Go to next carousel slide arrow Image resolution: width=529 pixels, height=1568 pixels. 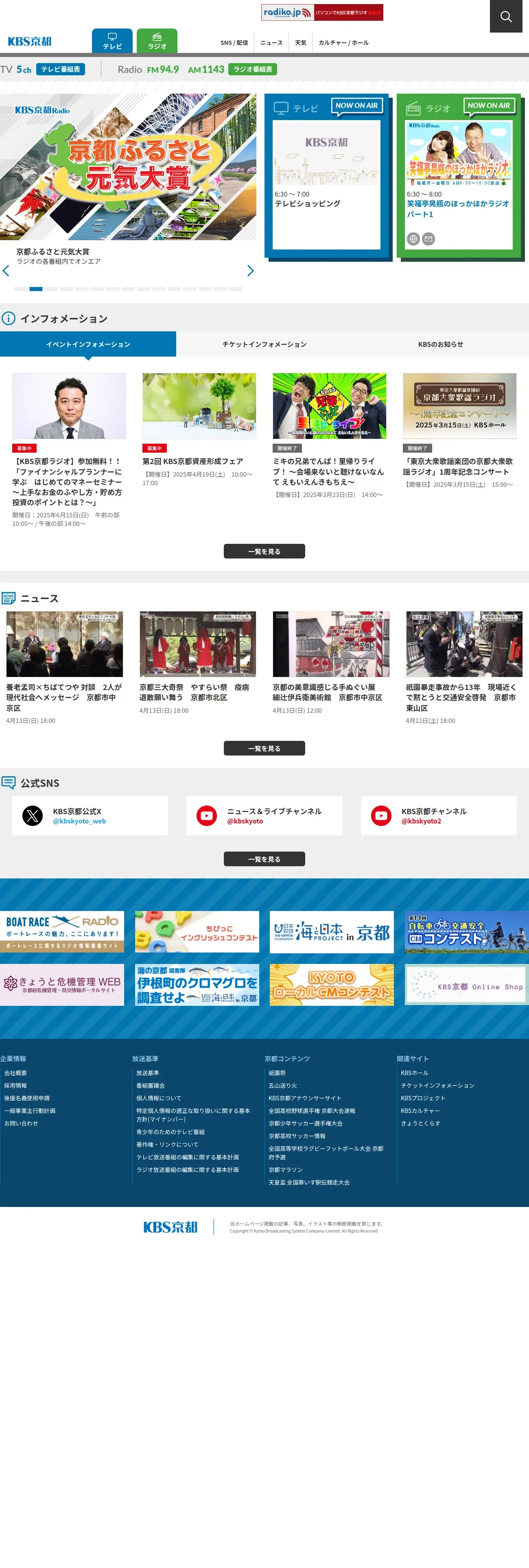pos(250,271)
